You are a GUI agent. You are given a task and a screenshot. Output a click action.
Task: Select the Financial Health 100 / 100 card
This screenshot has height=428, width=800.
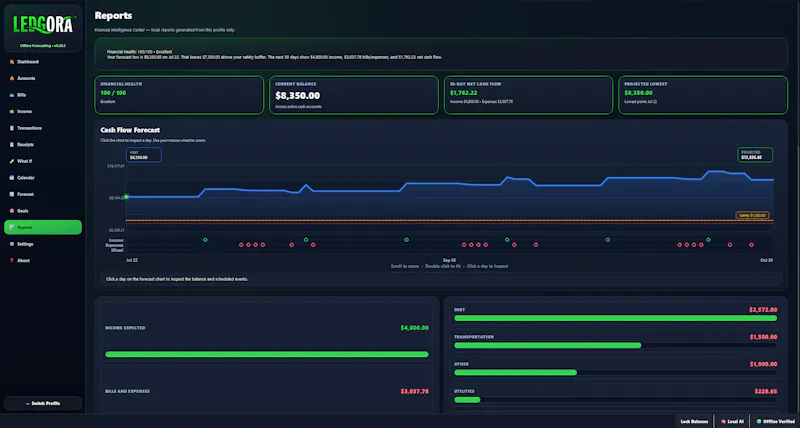point(179,95)
